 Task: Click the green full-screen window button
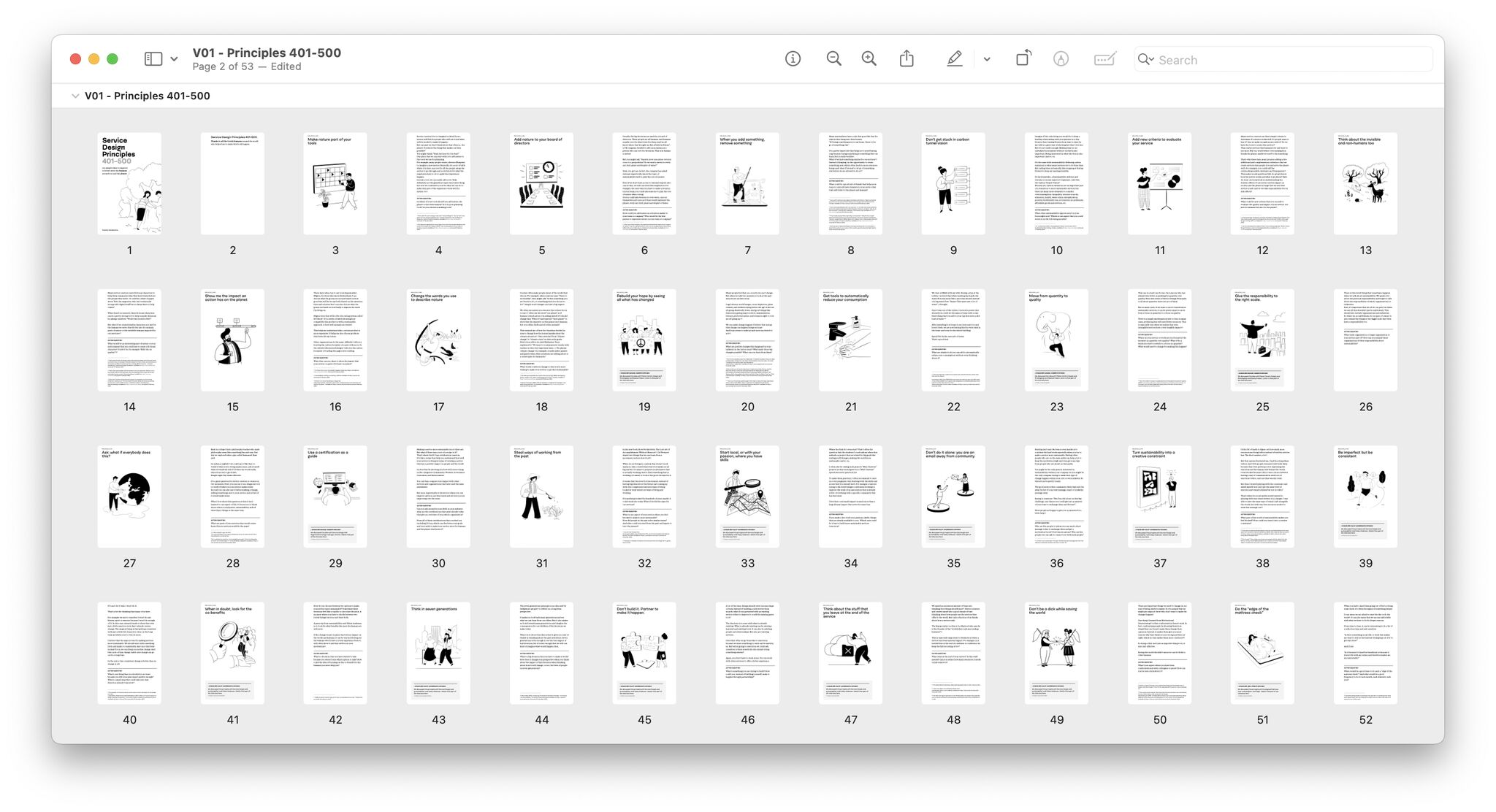[112, 59]
